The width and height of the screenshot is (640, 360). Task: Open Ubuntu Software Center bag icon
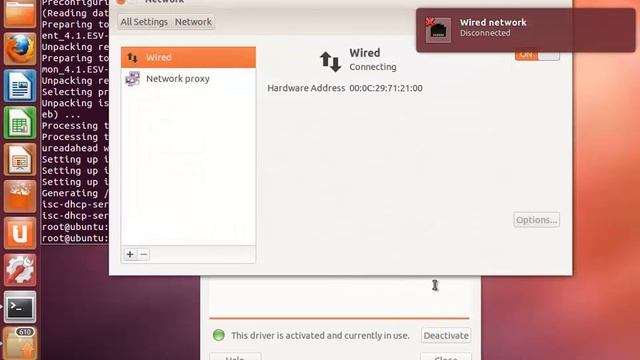point(20,196)
